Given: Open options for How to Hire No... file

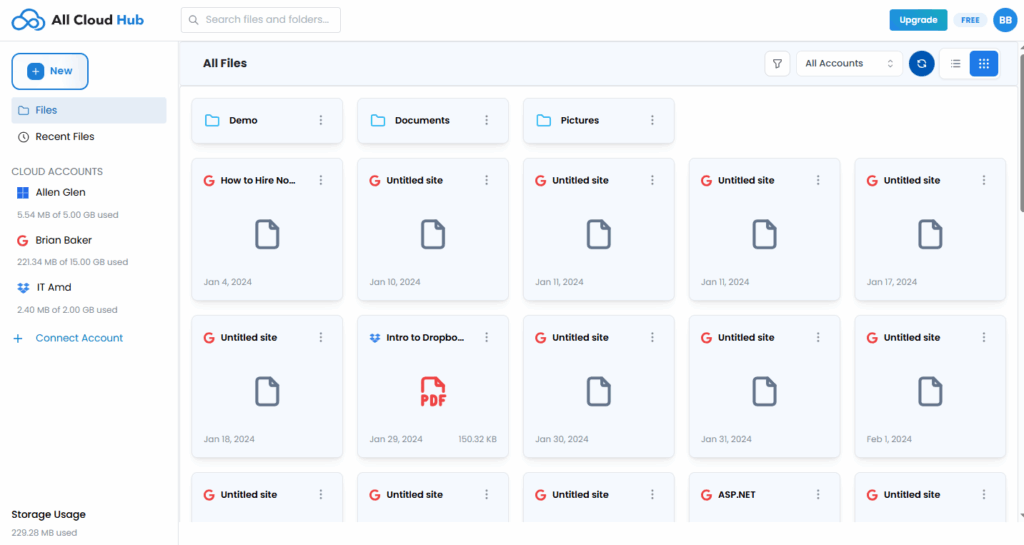Looking at the screenshot, I should click(321, 180).
